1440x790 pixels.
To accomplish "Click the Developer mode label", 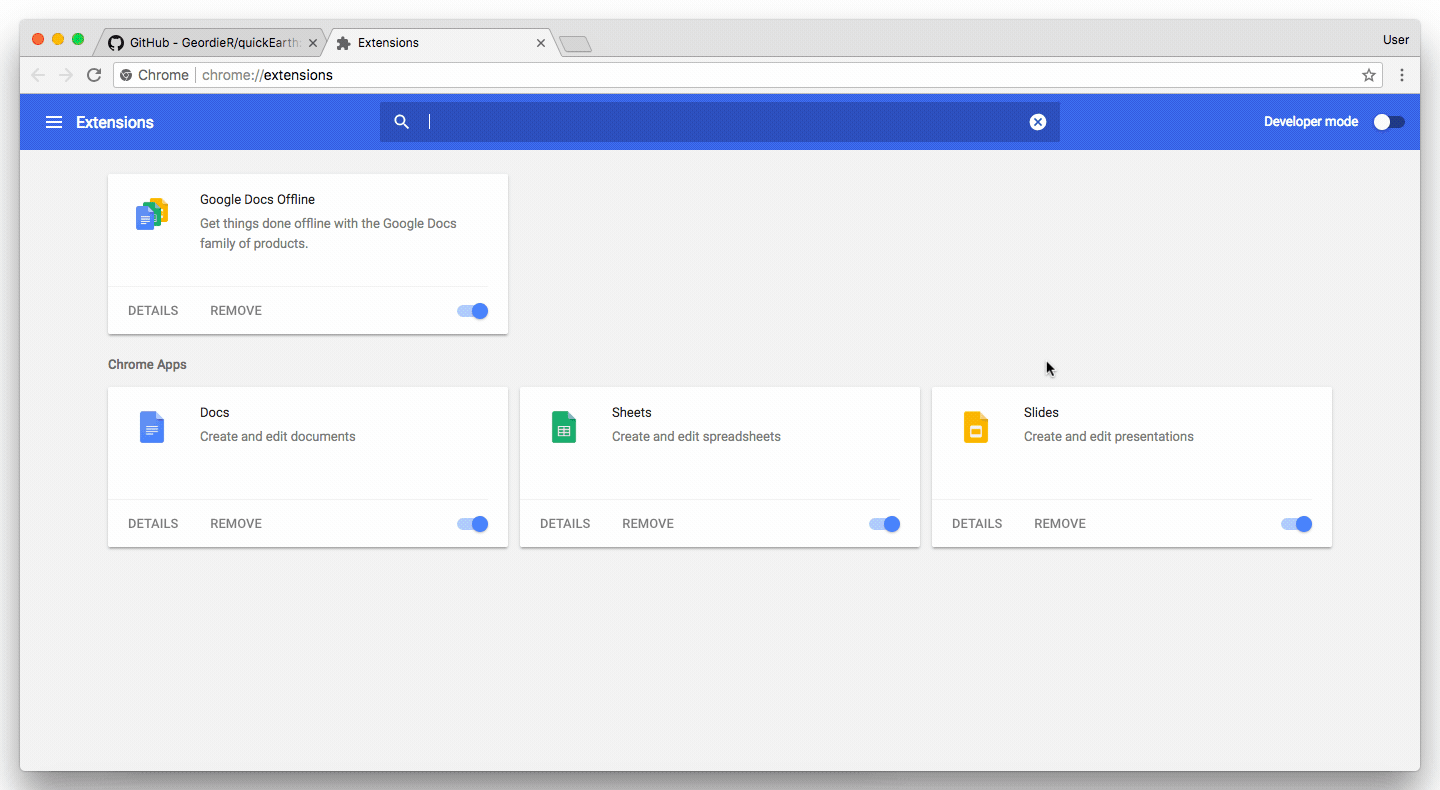I will pyautogui.click(x=1311, y=122).
